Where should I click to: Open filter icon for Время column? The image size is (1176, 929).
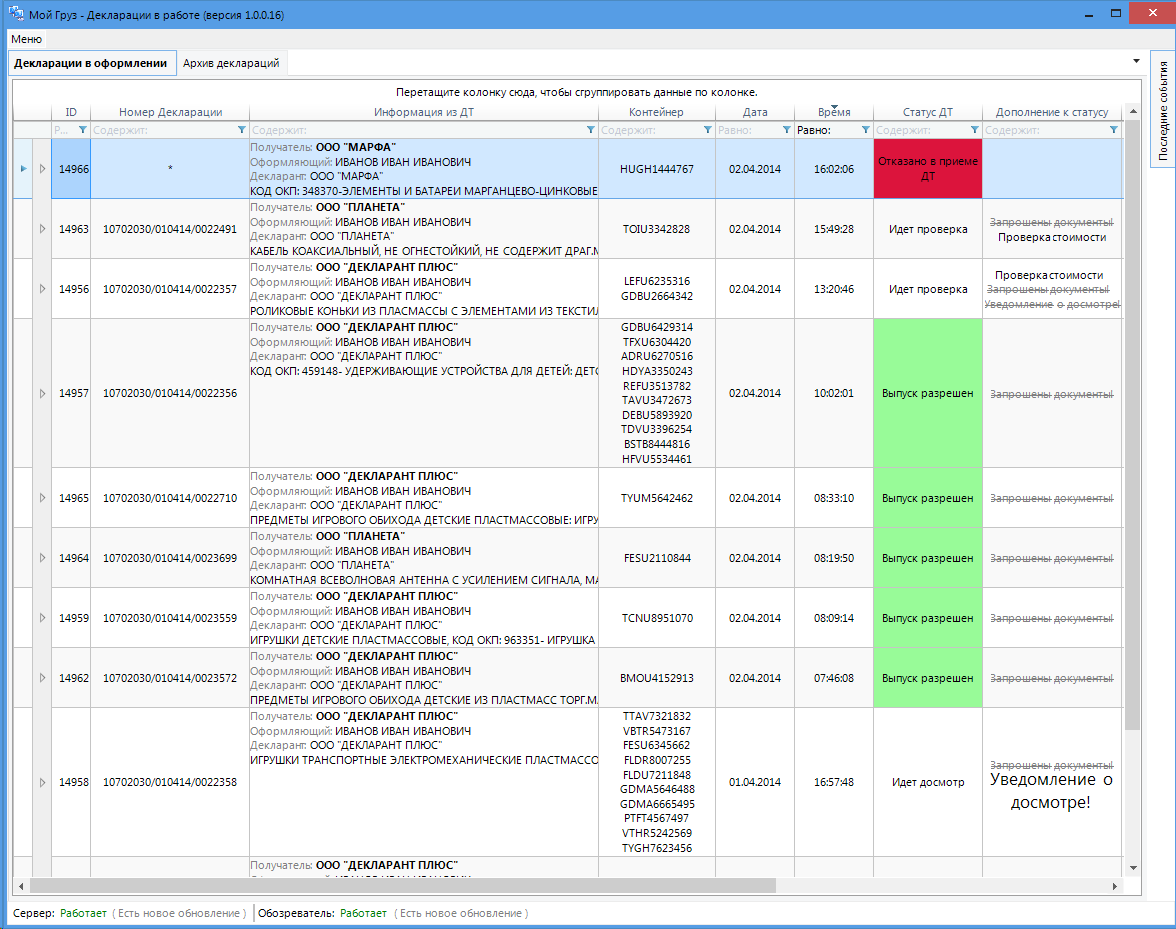pyautogui.click(x=866, y=130)
